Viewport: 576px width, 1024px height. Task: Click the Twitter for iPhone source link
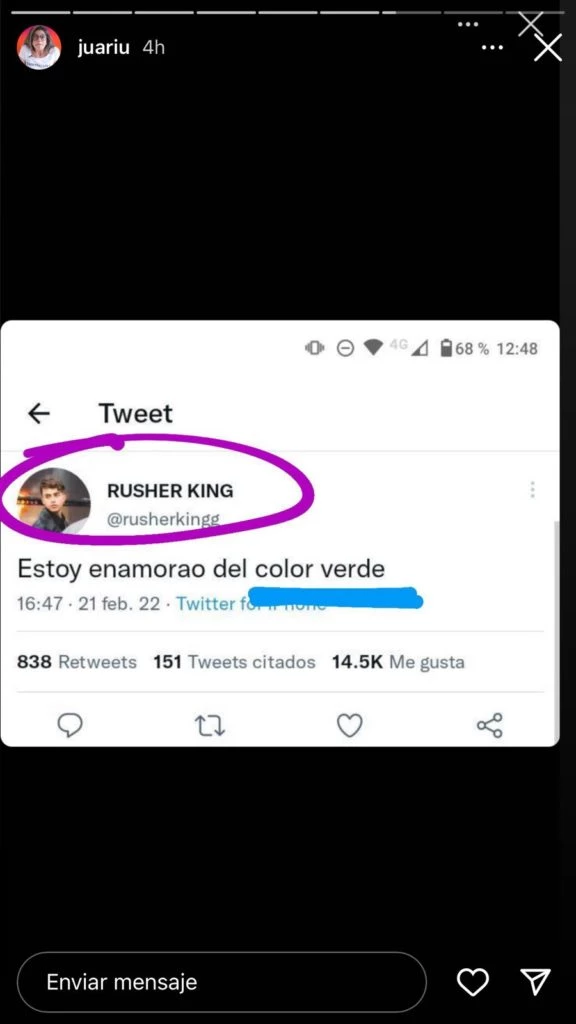(x=251, y=603)
